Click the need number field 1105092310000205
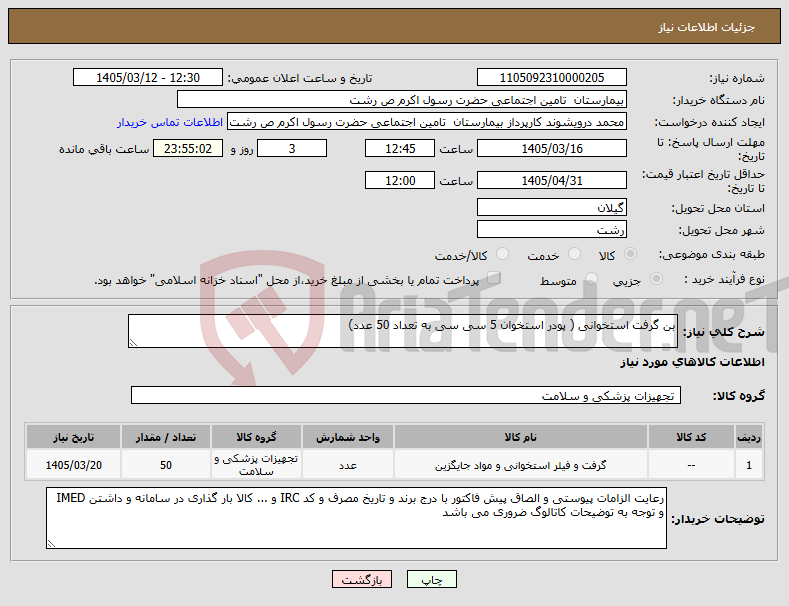Viewport: 789px width, 606px height. pos(551,78)
